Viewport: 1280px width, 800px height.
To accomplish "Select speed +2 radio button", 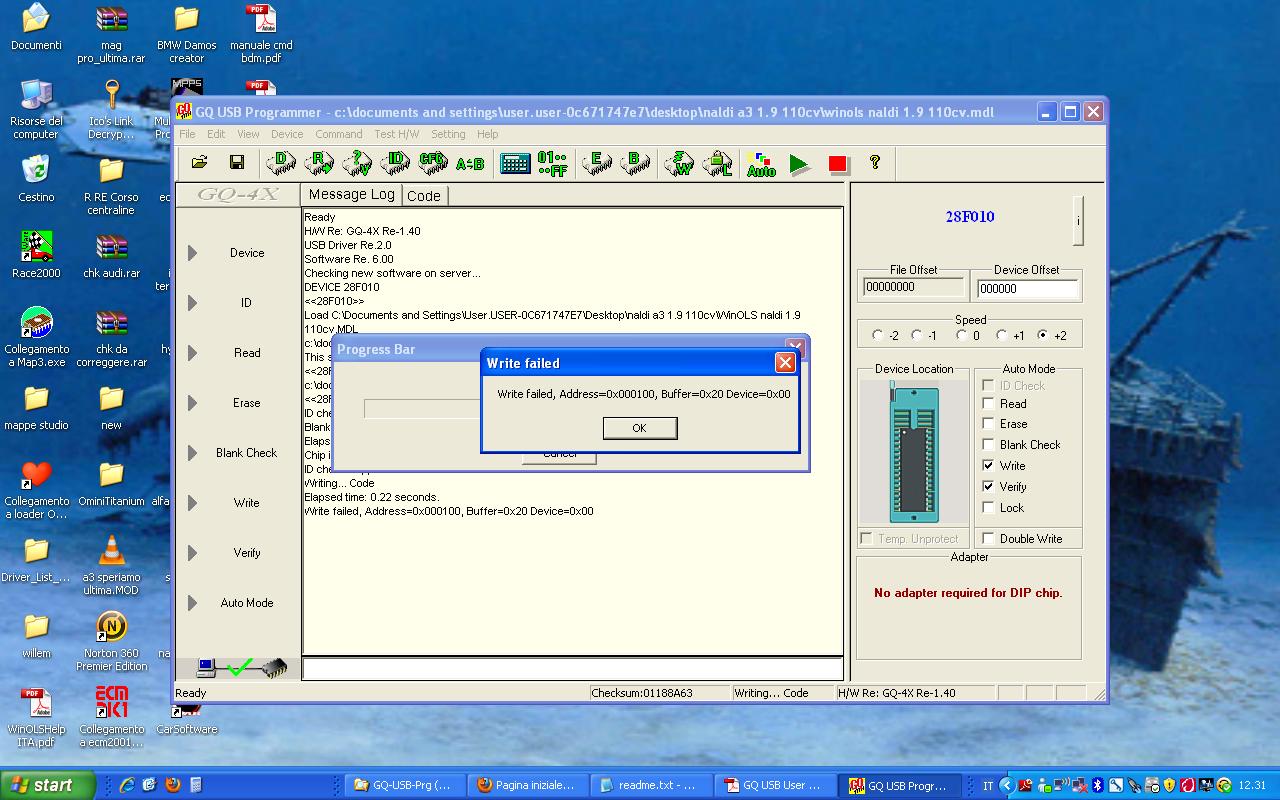I will (1044, 336).
